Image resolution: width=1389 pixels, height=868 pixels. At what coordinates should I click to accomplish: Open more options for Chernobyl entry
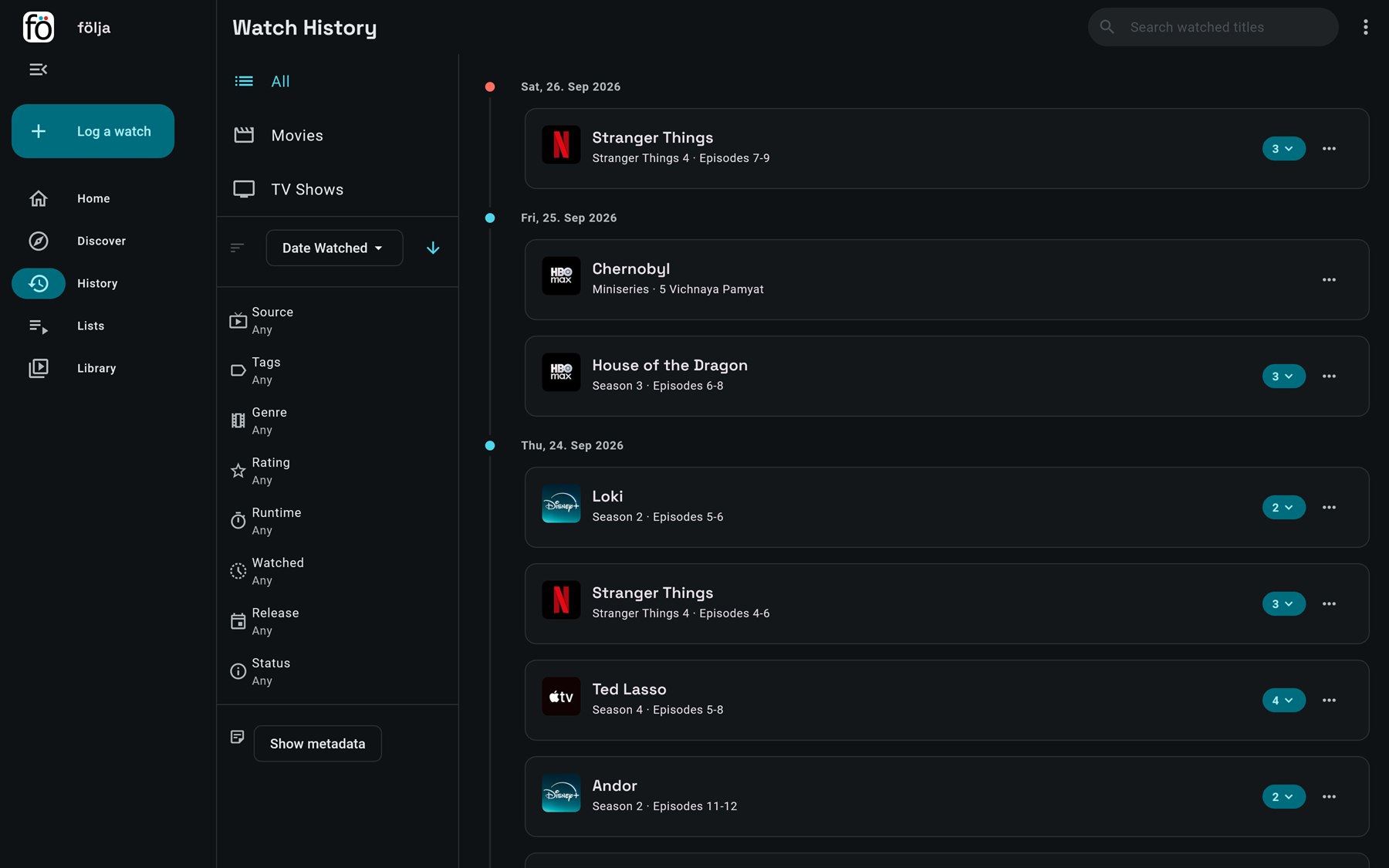point(1329,279)
